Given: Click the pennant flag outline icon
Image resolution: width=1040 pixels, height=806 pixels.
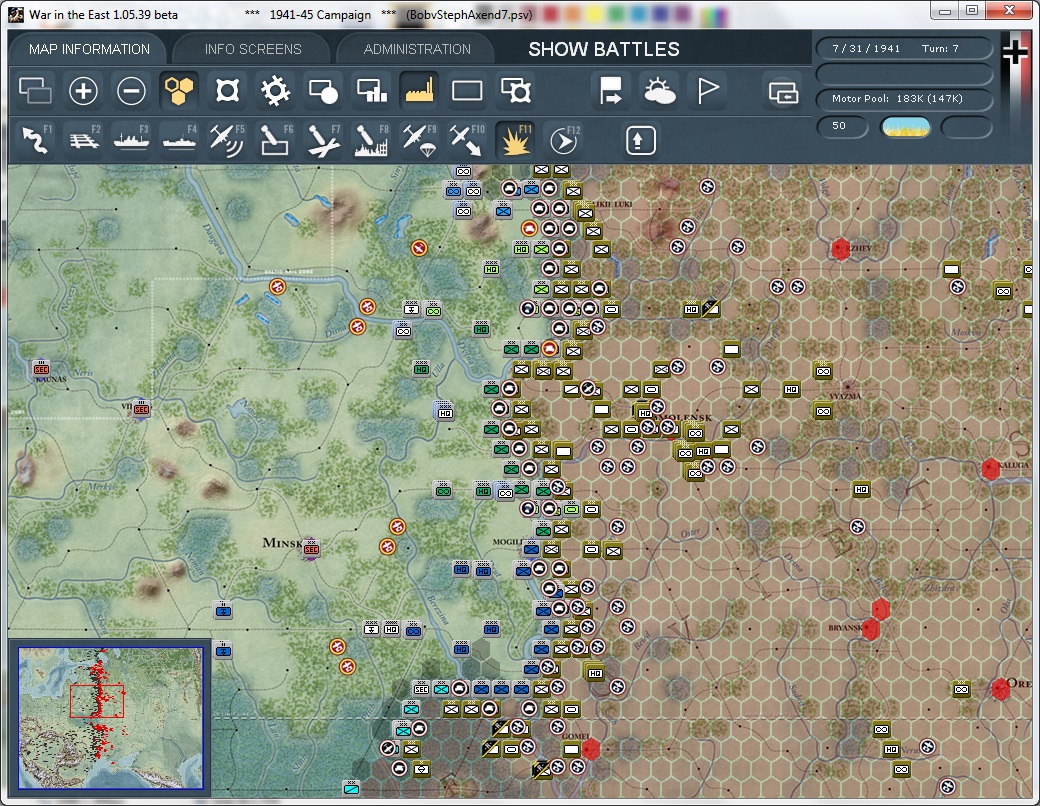Looking at the screenshot, I should point(707,90).
